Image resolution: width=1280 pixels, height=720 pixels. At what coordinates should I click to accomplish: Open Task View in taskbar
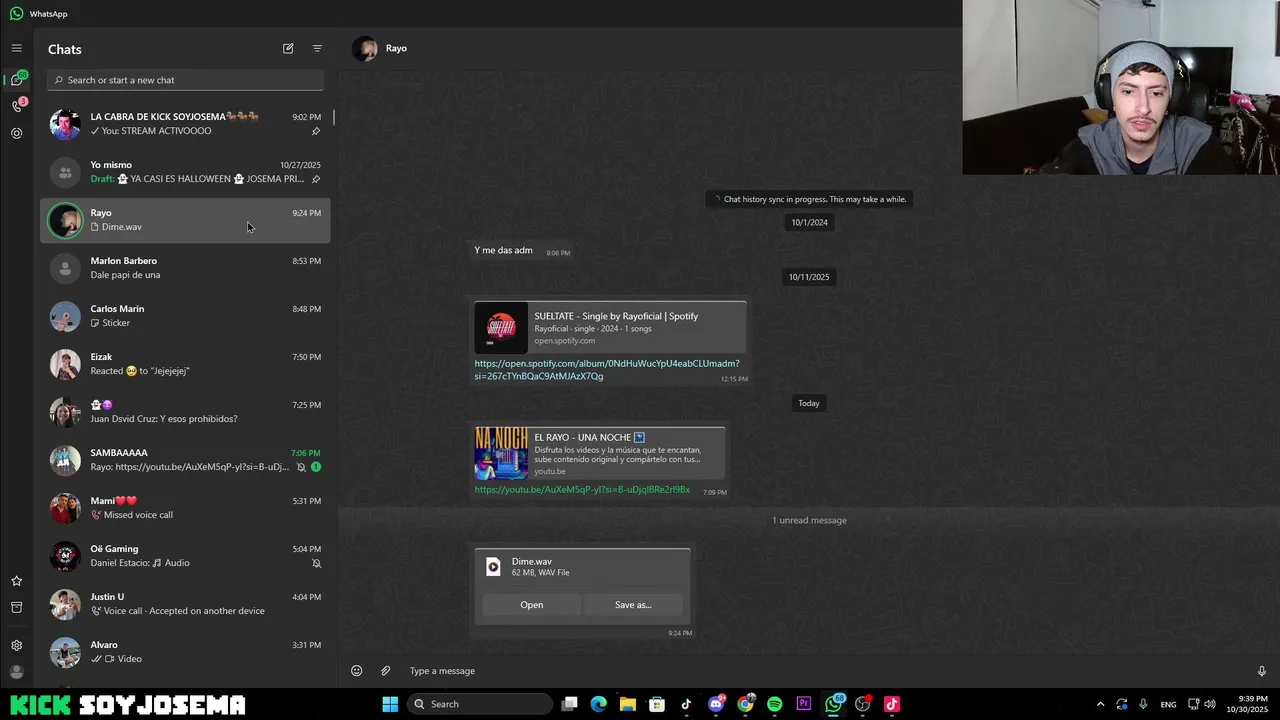click(x=569, y=704)
